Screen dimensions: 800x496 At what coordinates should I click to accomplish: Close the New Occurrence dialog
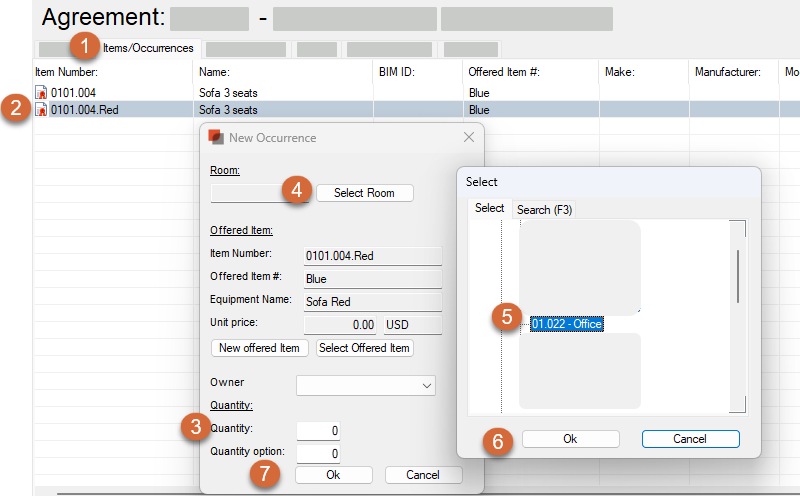click(x=469, y=137)
